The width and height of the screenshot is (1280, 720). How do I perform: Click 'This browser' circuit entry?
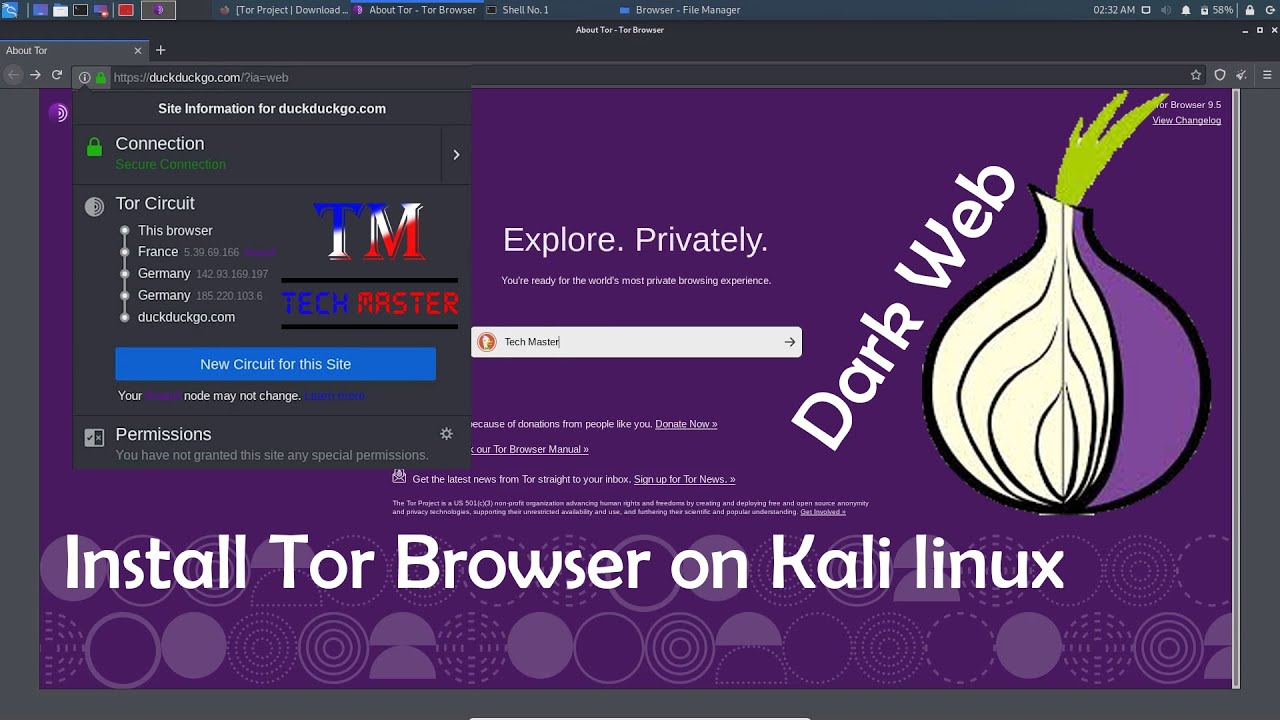coord(175,230)
